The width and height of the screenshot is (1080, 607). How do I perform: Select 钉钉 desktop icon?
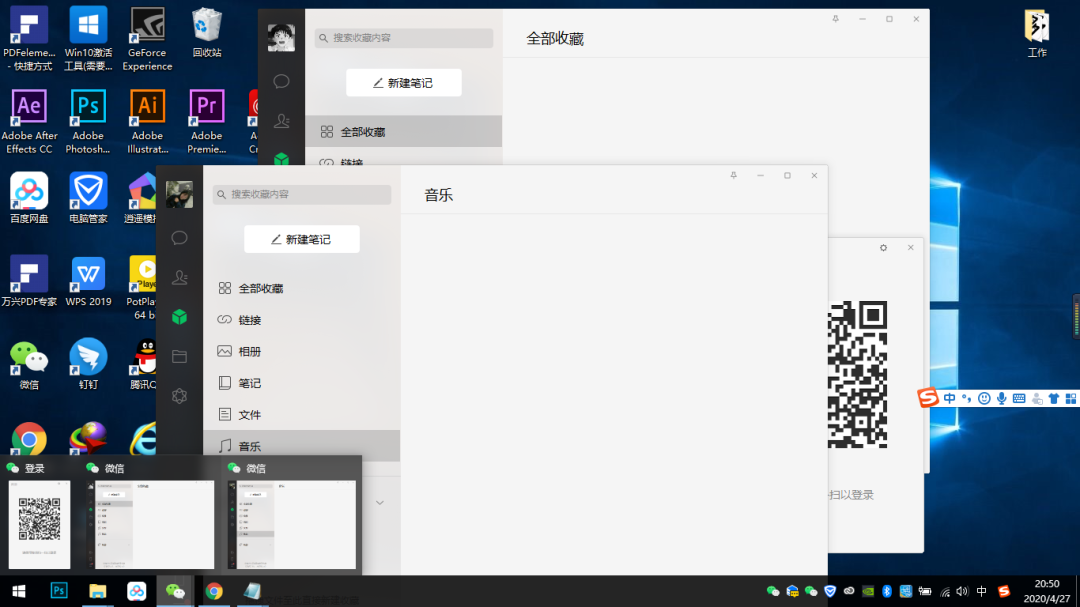point(88,364)
